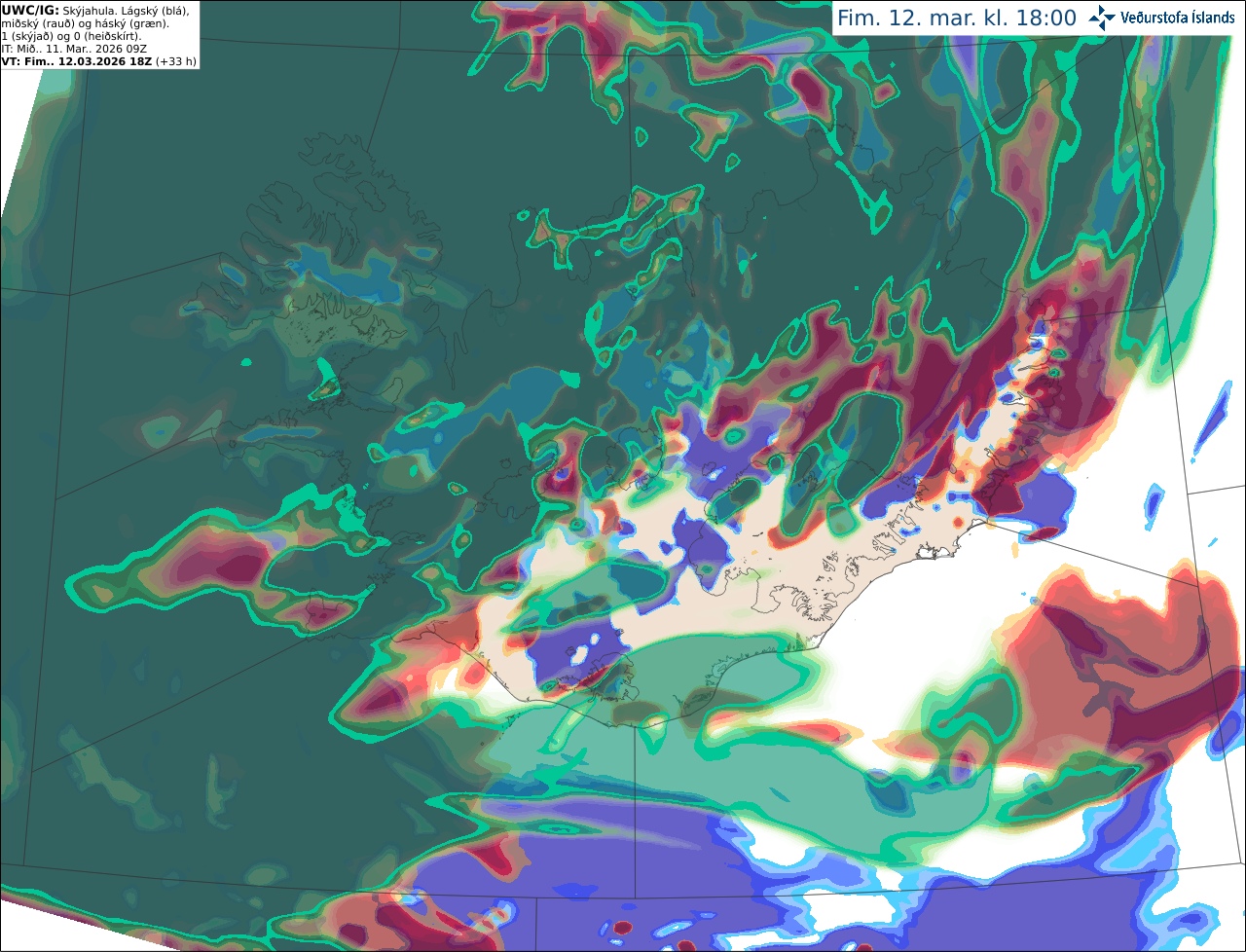Click the 'Fim. 12. mar. kl. 18:00' timestamp
This screenshot has height=952, width=1246.
(957, 18)
